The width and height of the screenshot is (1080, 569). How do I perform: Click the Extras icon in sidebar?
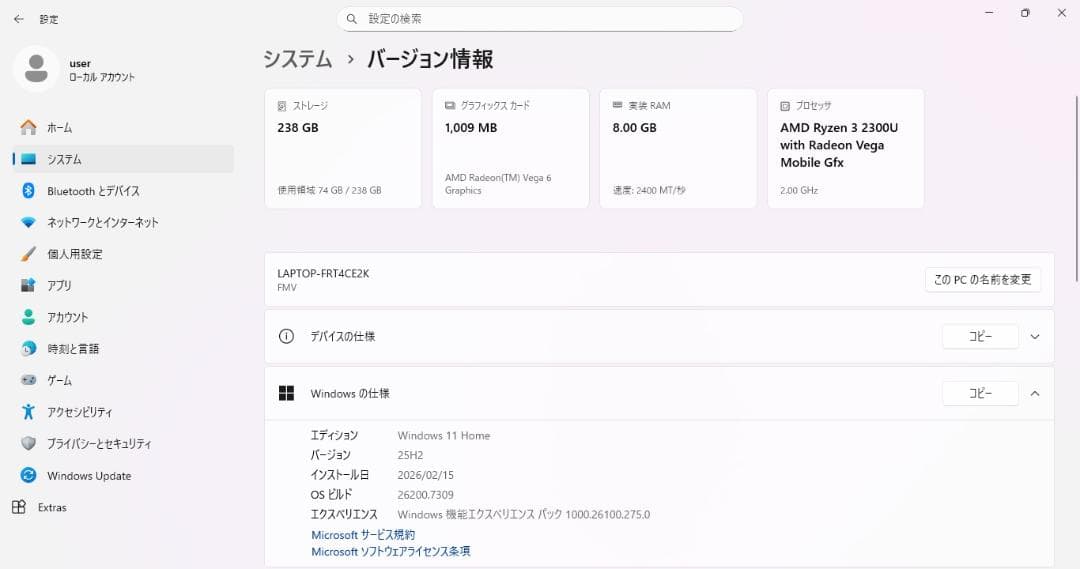(x=19, y=507)
